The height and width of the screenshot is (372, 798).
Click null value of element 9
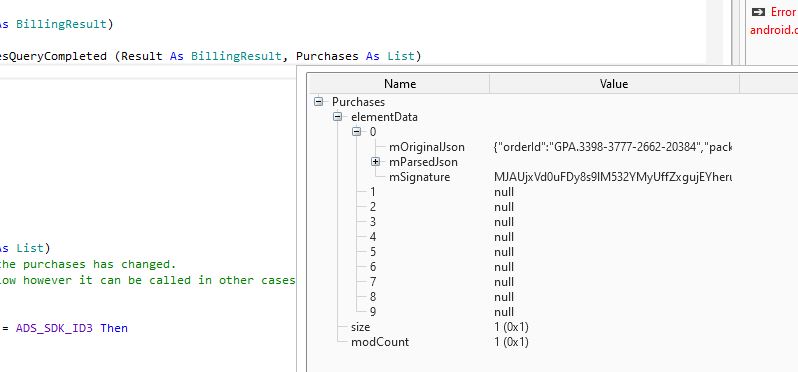[x=504, y=311]
